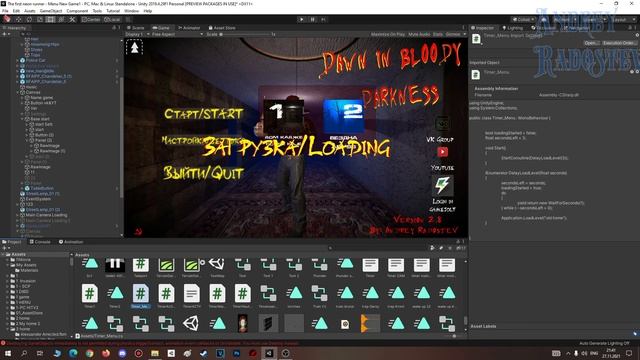Select the Hand tool in Unity toolbar

(7, 19)
